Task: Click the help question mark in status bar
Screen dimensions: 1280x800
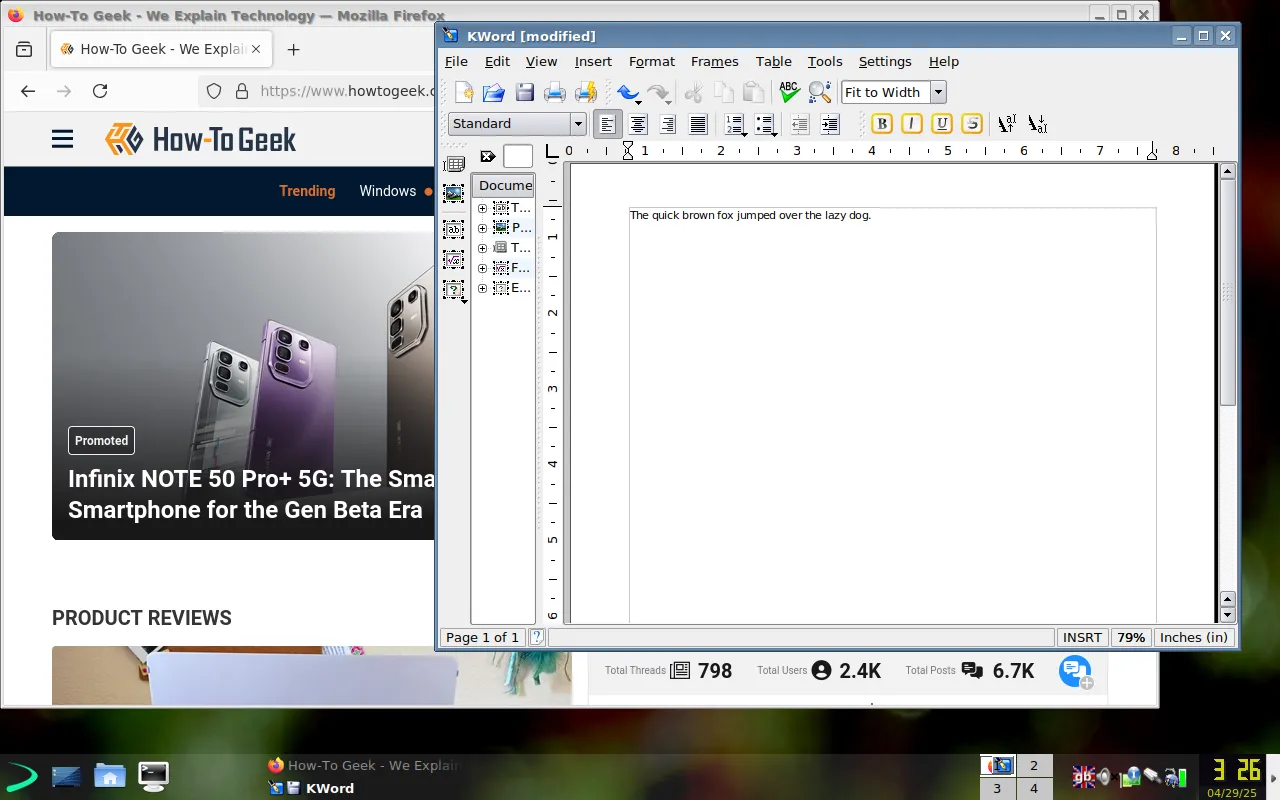Action: tap(537, 637)
